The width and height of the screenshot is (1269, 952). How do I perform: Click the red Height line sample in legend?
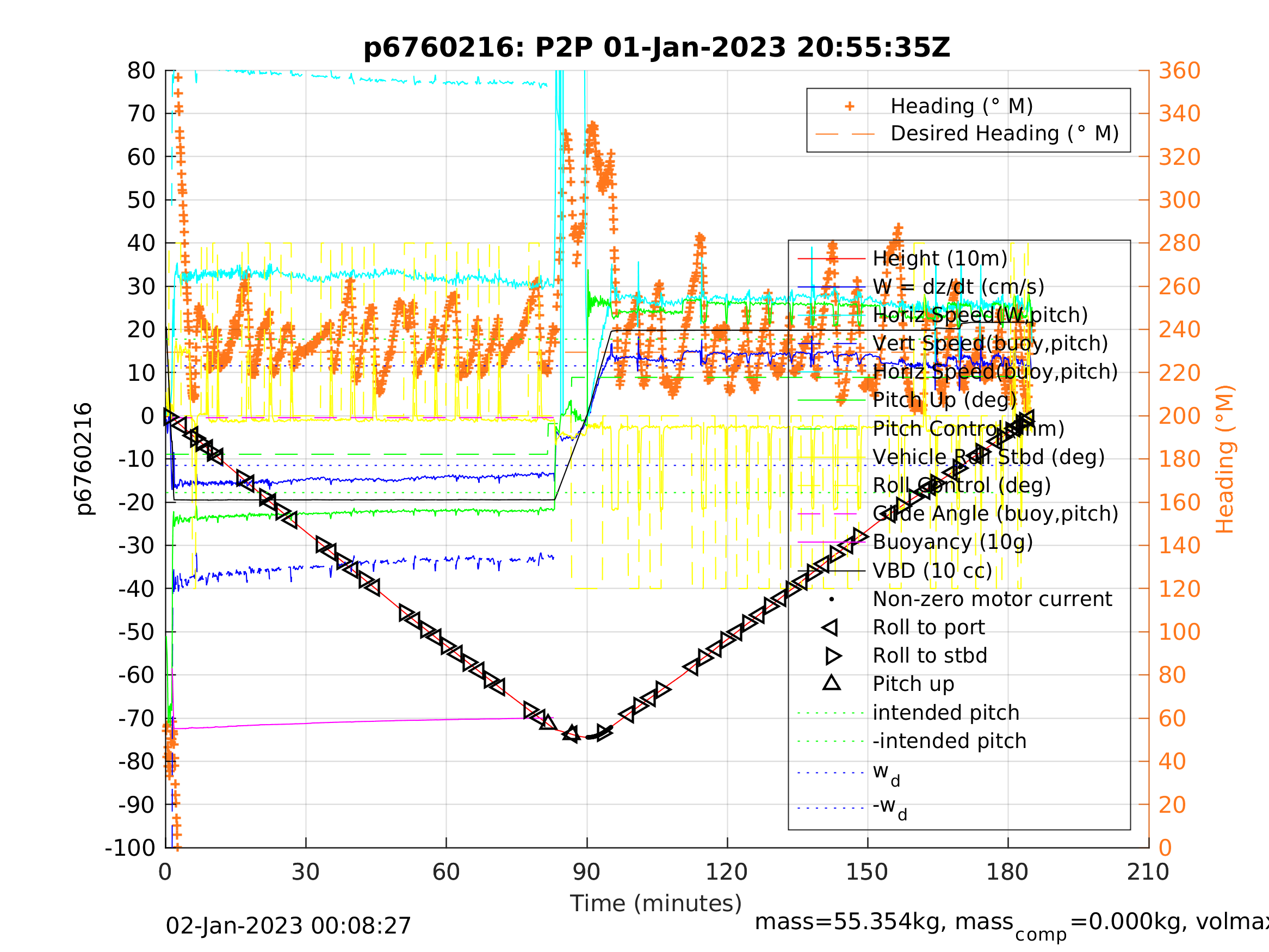click(x=831, y=259)
